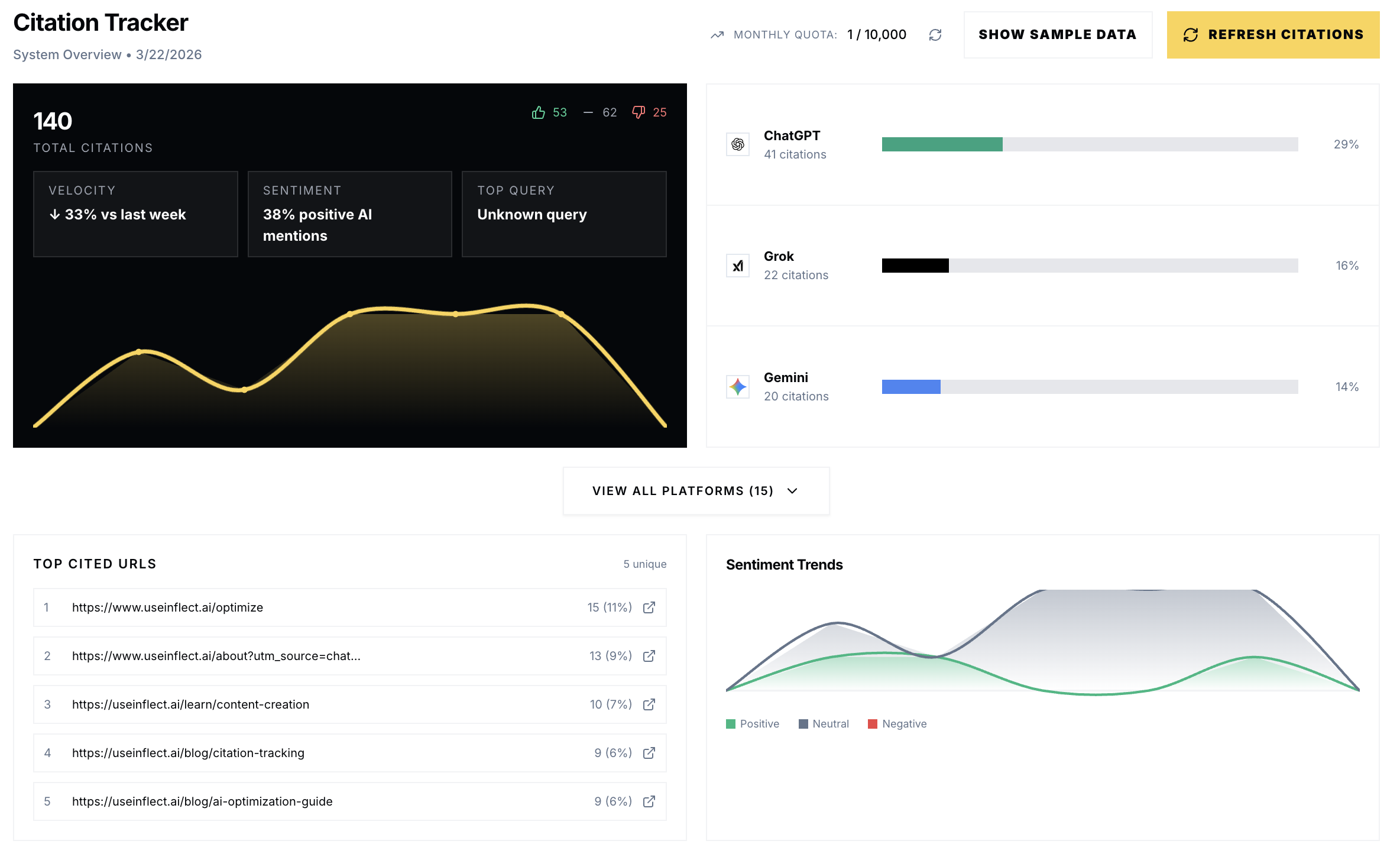Click the ChatGPT platform logo icon
The width and height of the screenshot is (1400, 860).
[737, 144]
